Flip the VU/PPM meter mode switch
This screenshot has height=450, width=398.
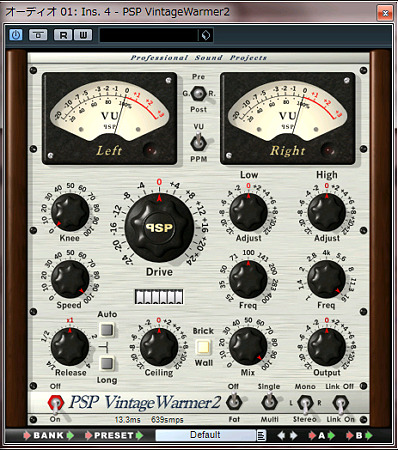tap(198, 142)
